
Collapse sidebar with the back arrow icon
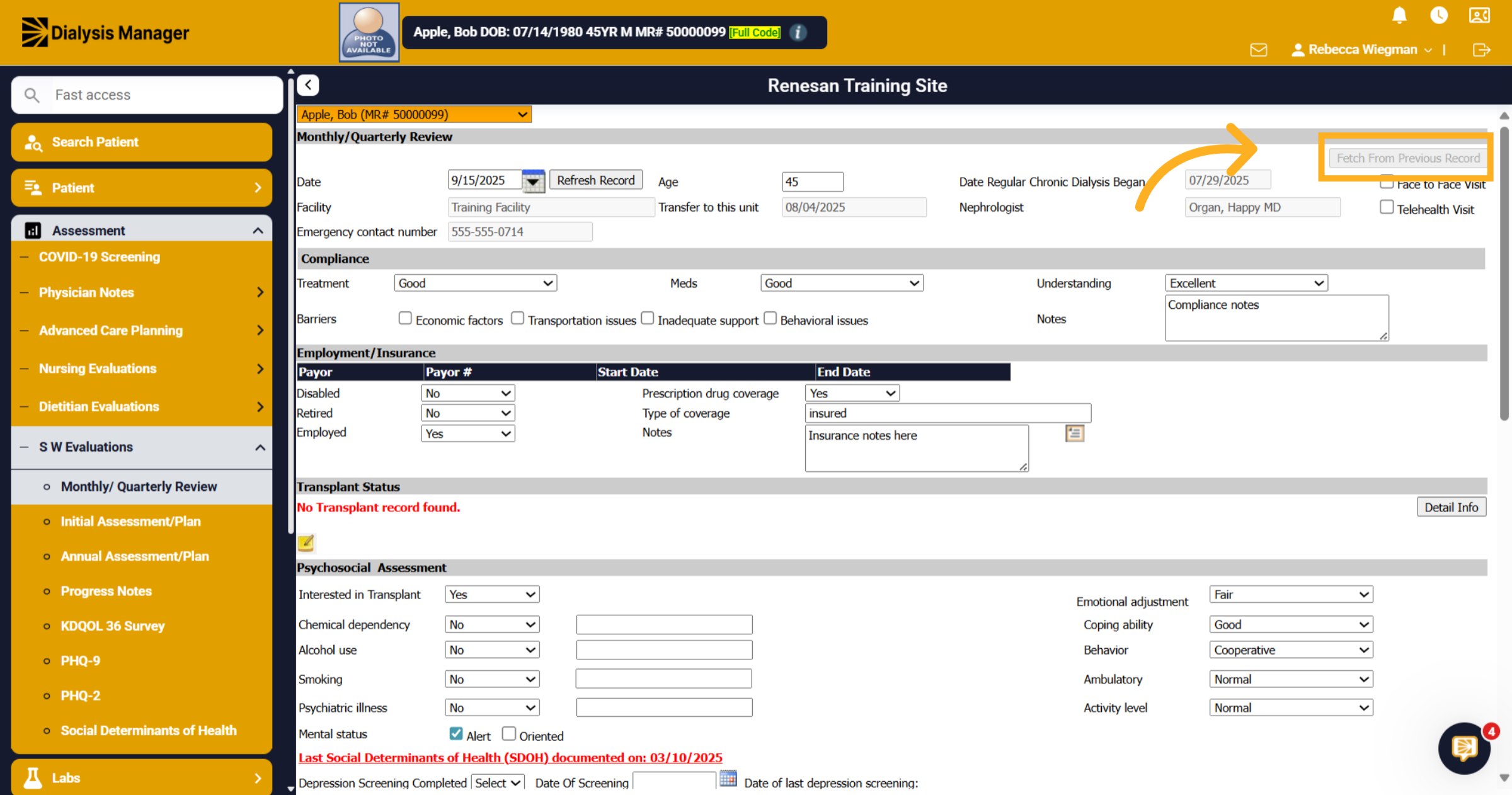[x=308, y=85]
